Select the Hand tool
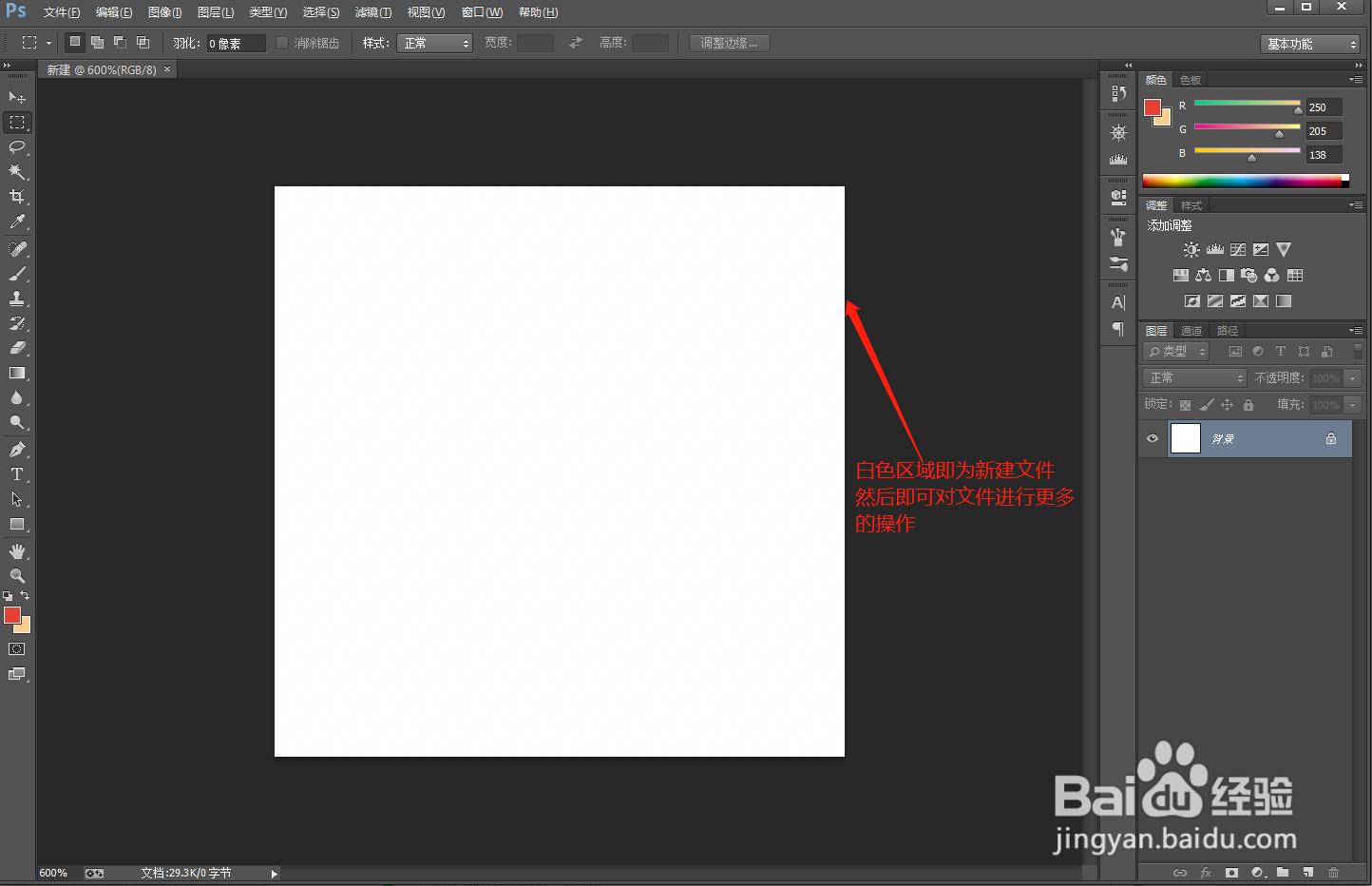This screenshot has height=886, width=1372. coord(17,551)
